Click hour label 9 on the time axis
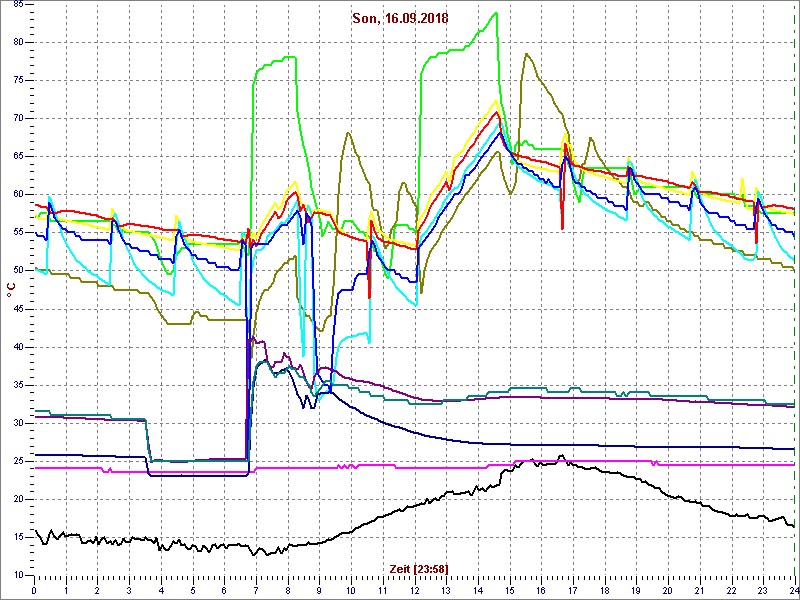Image resolution: width=800 pixels, height=600 pixels. coord(319,590)
